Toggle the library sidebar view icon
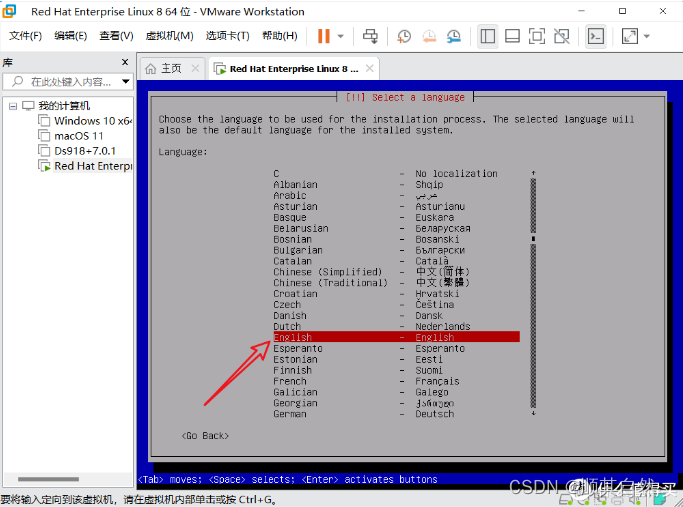Screen dimensions: 683x507 [487, 36]
